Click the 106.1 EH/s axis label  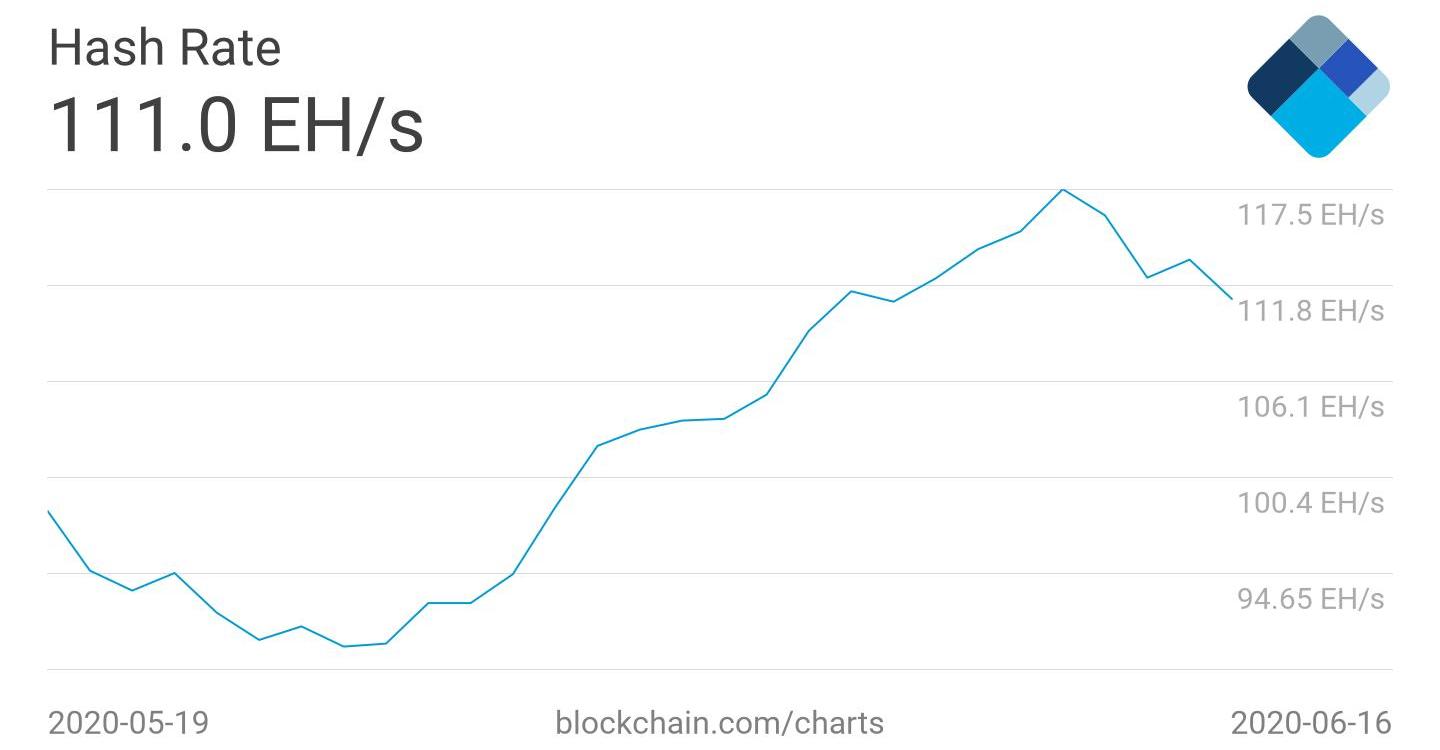pyautogui.click(x=1311, y=407)
